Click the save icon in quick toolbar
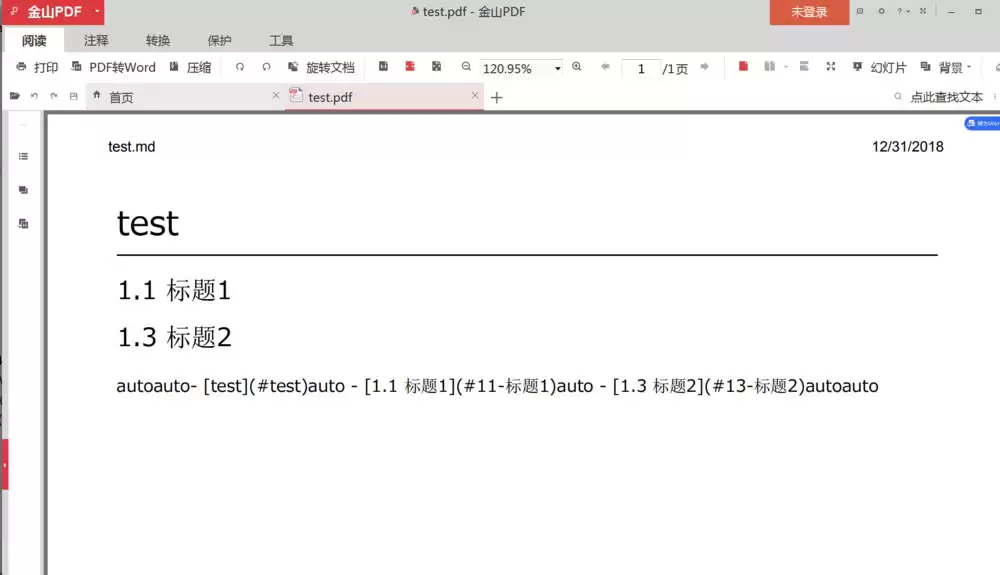The height and width of the screenshot is (575, 1000). [73, 96]
